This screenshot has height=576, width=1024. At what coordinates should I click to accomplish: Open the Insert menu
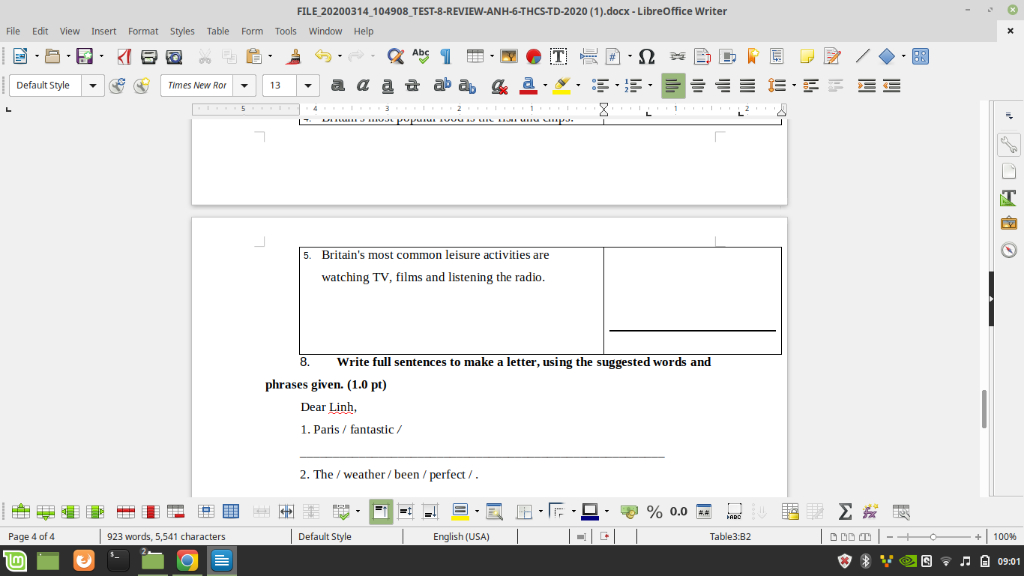coord(103,31)
